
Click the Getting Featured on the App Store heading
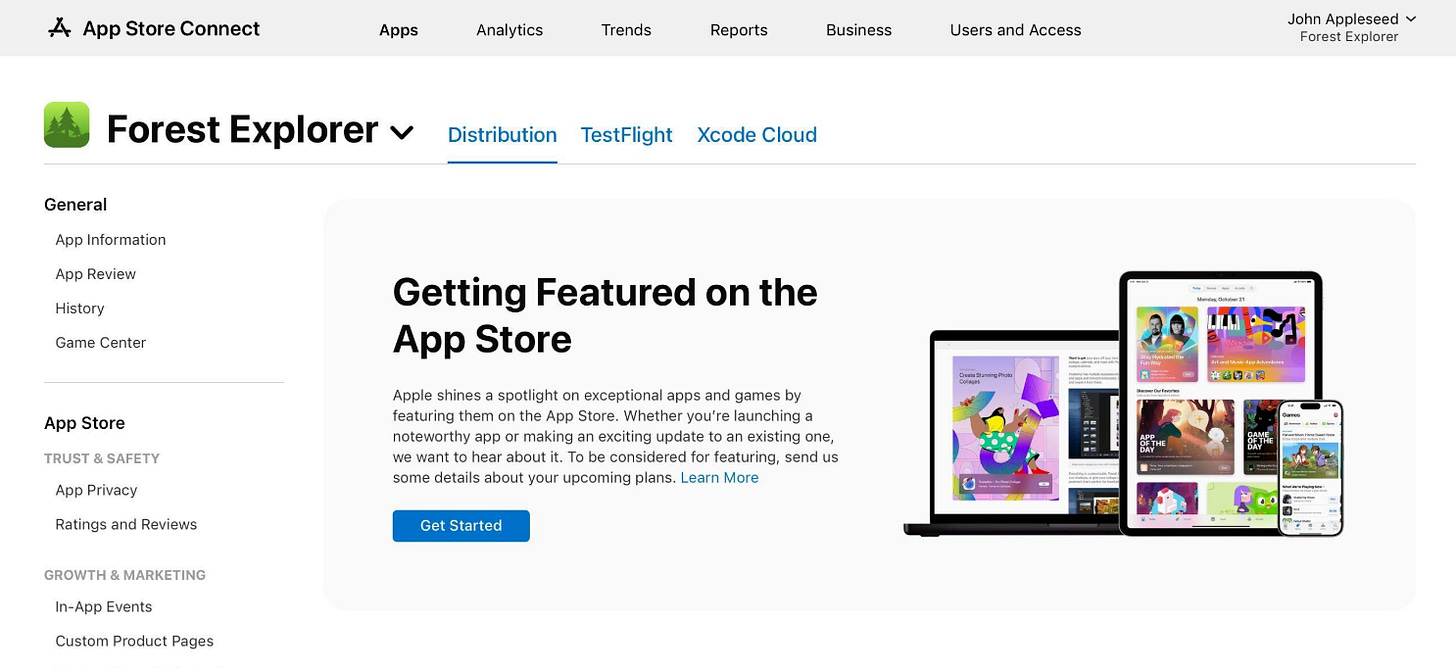coord(605,315)
